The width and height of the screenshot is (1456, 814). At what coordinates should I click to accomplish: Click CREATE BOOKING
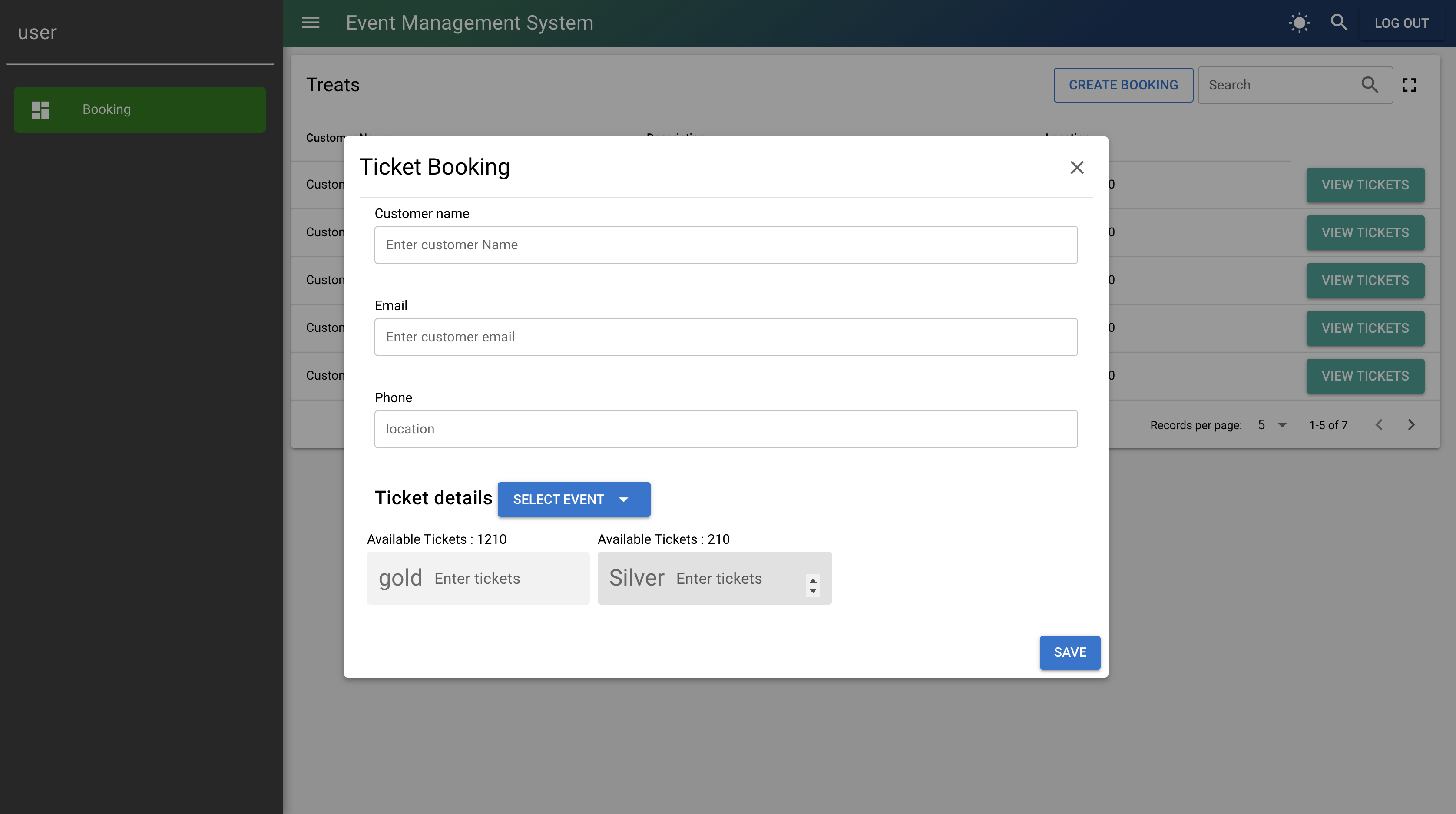coord(1122,84)
